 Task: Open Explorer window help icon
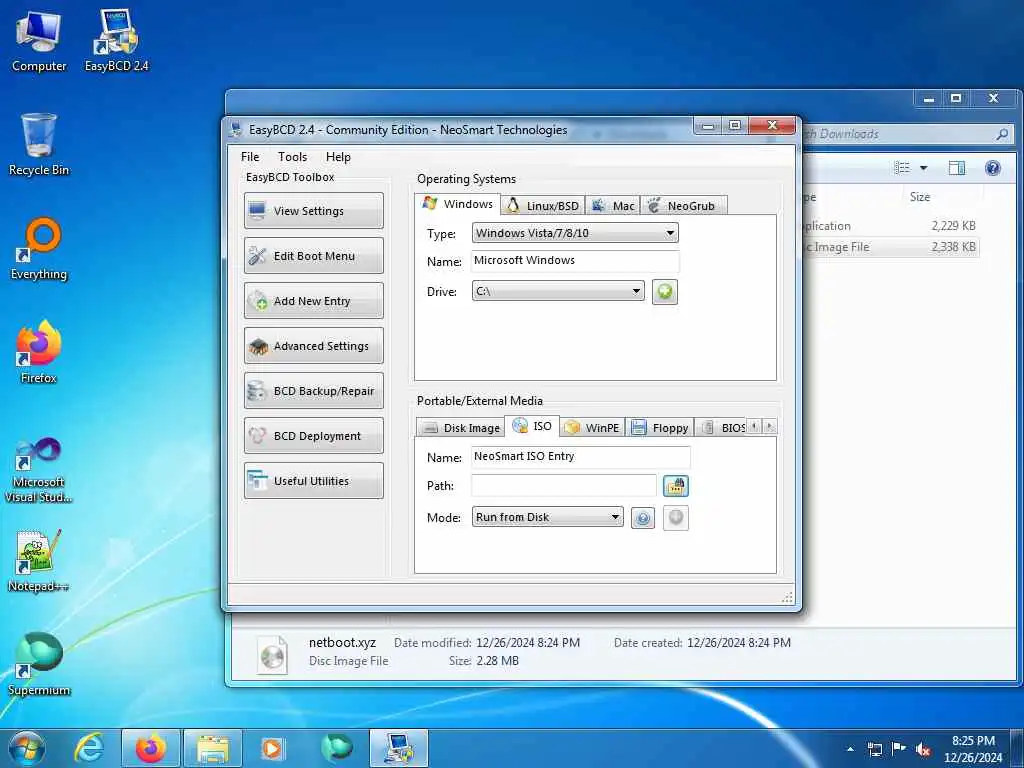(x=993, y=168)
